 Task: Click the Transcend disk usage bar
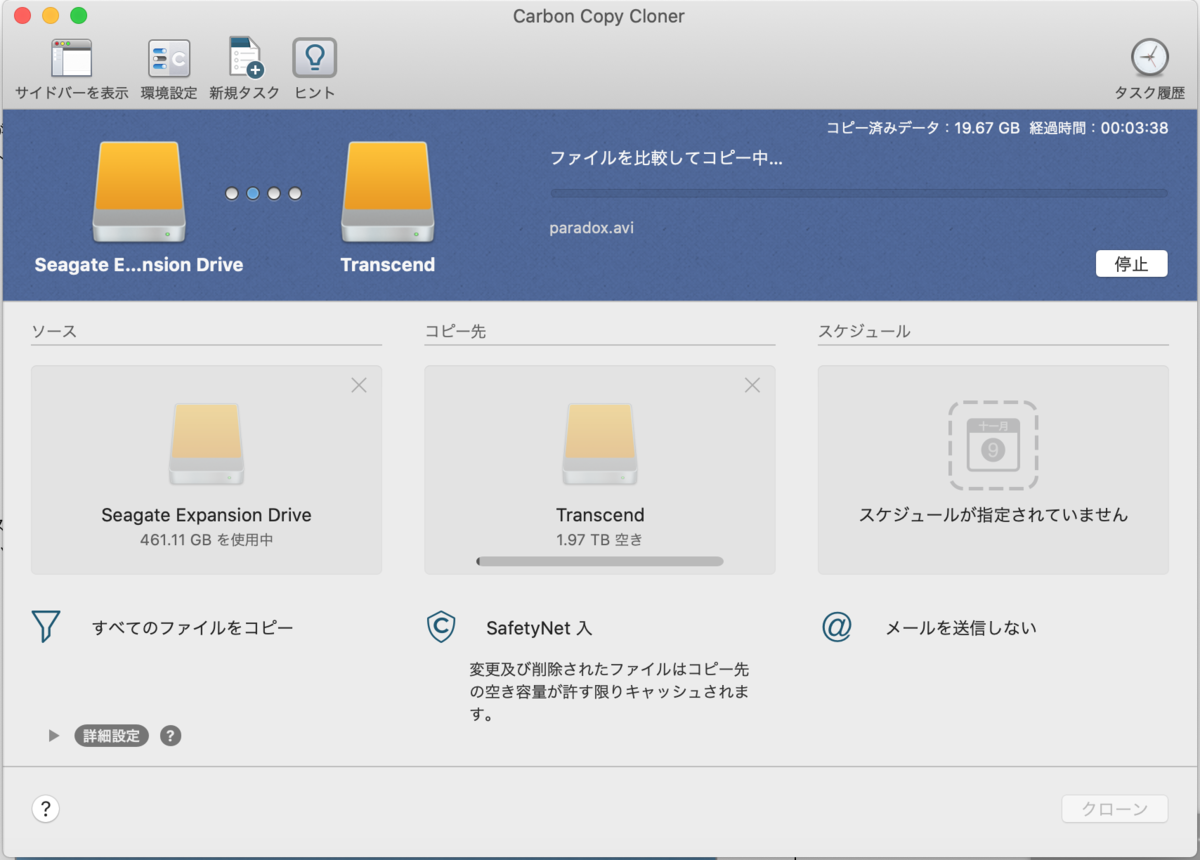tap(600, 562)
